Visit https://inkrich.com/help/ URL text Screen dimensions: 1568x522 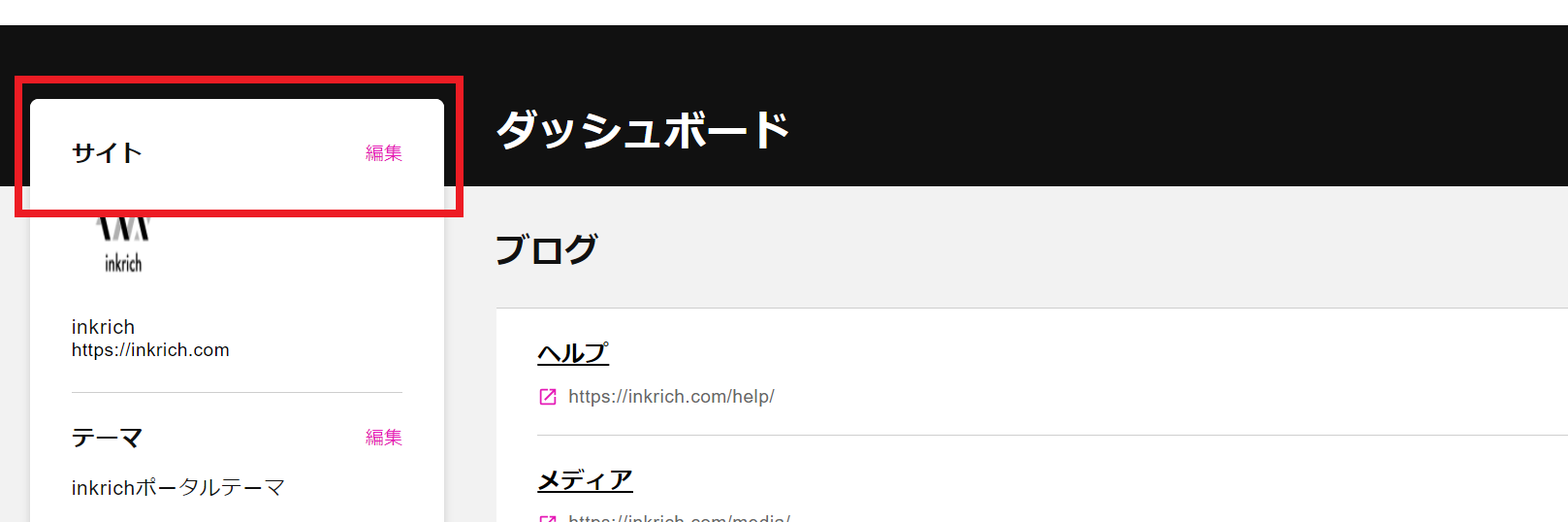click(x=671, y=397)
